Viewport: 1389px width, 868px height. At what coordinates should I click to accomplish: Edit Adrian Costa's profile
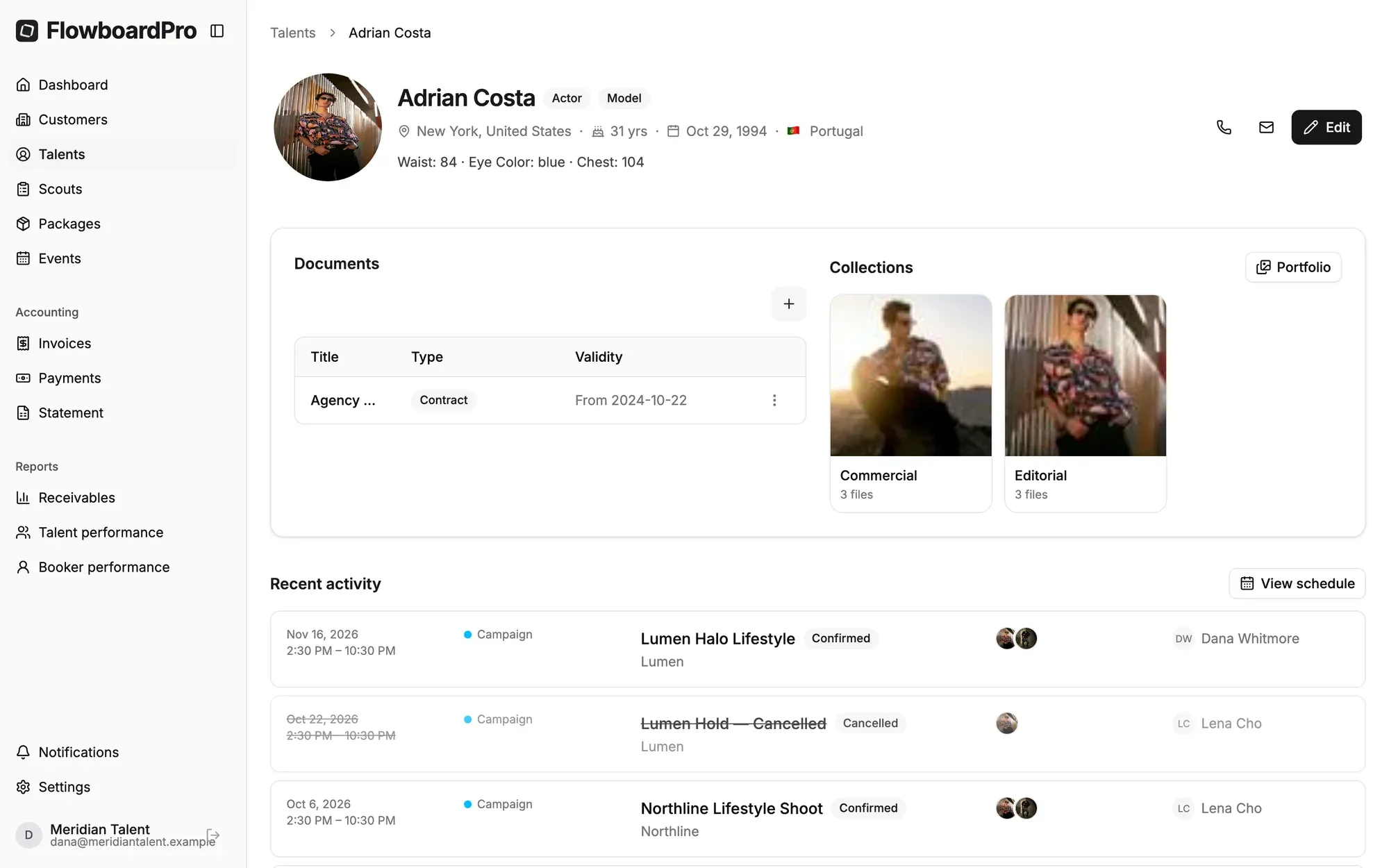coord(1326,127)
